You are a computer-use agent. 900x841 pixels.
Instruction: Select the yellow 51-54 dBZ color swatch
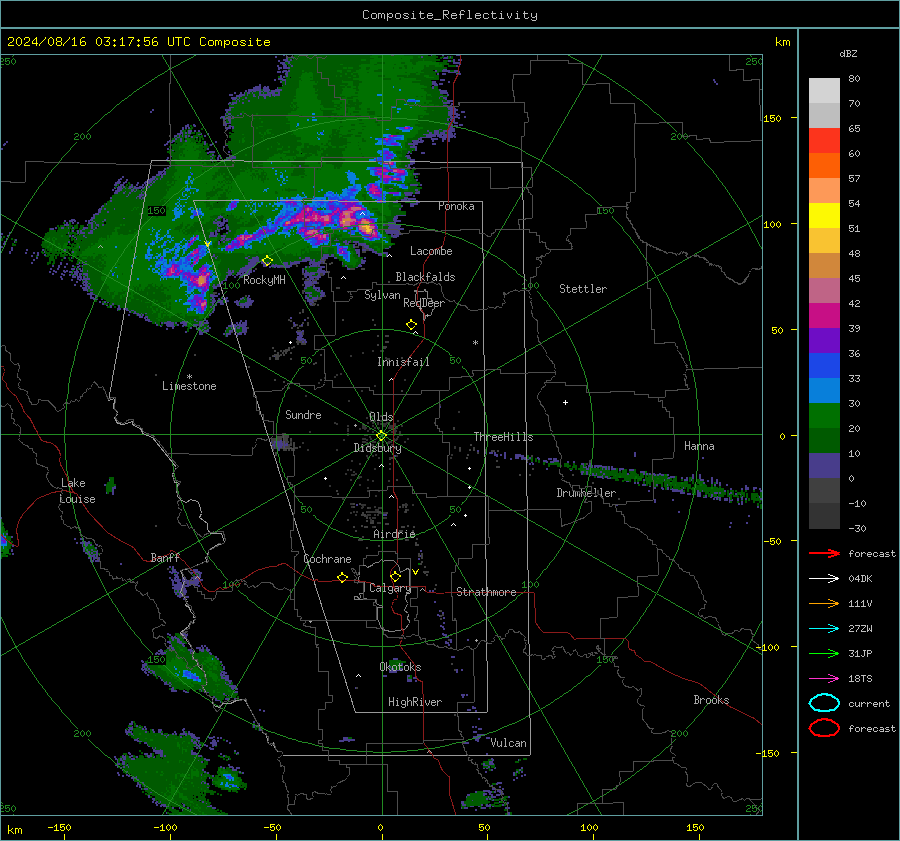[824, 216]
